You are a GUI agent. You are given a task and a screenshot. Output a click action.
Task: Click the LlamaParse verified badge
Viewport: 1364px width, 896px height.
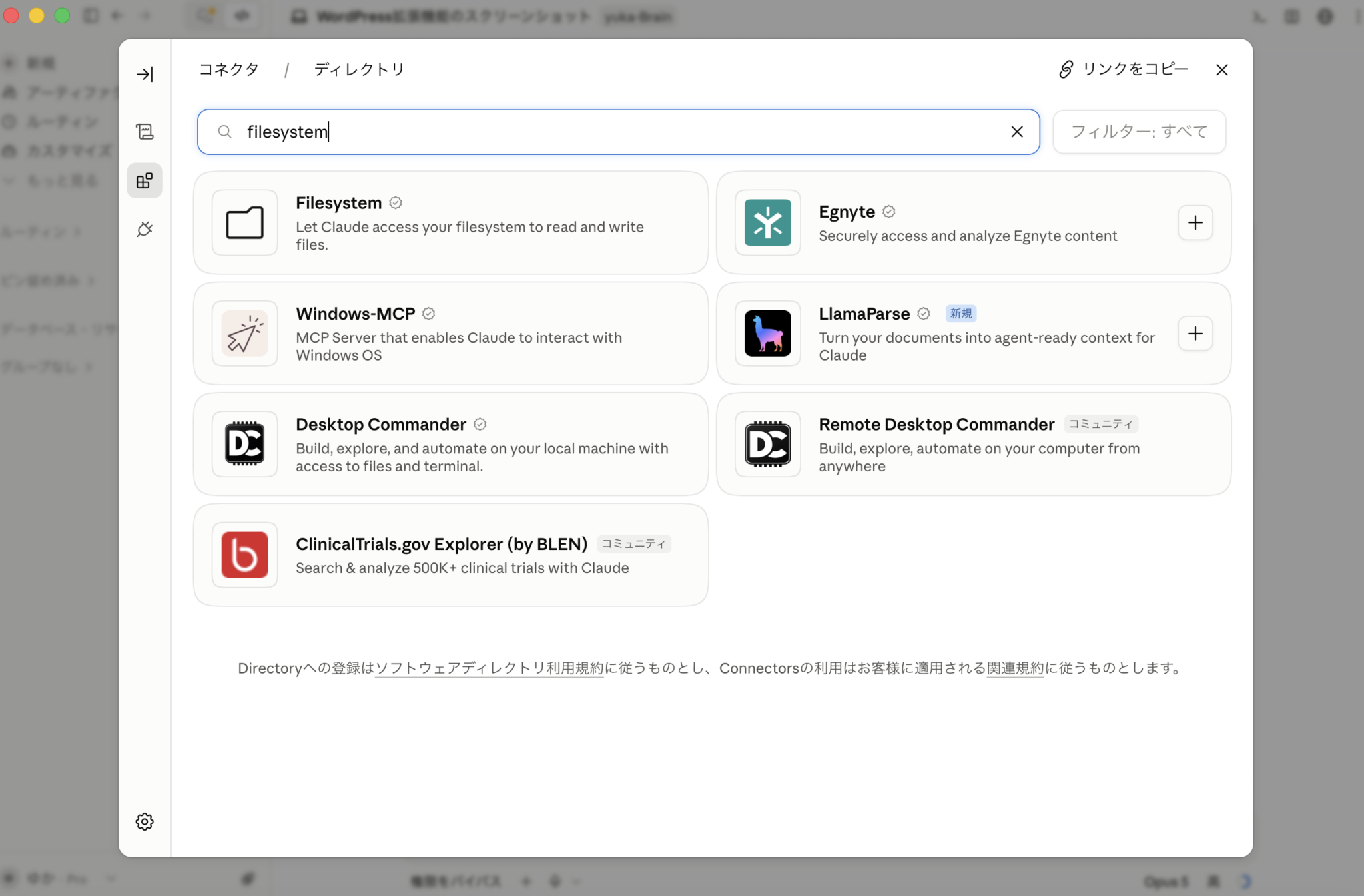click(923, 314)
